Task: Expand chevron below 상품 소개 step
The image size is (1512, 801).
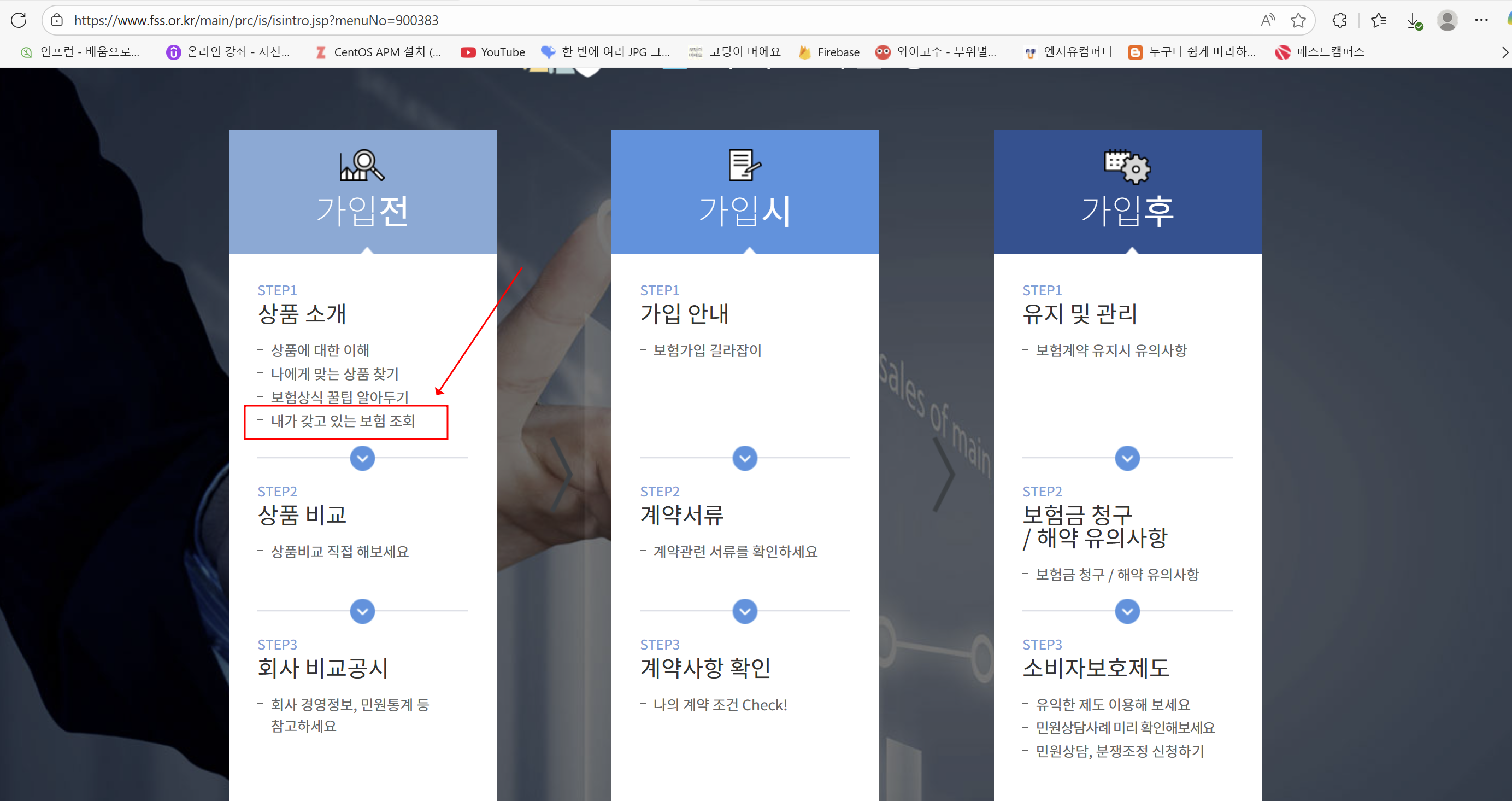Action: 362,458
